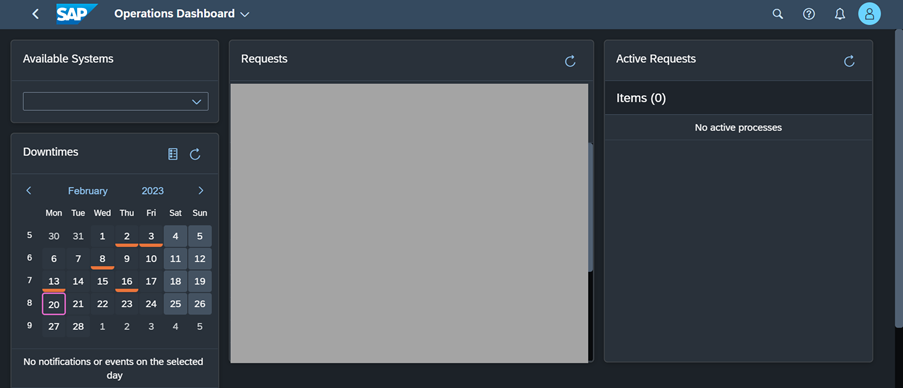Select Saturday February 4
This screenshot has width=903, height=388.
176,236
